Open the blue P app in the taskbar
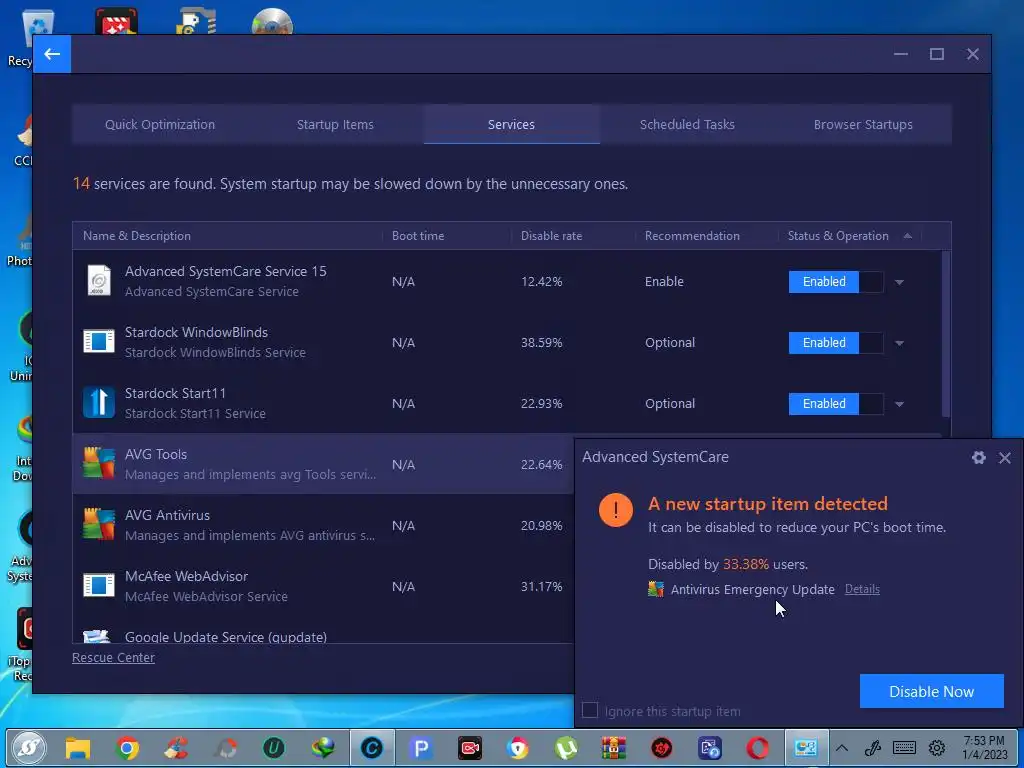Image resolution: width=1024 pixels, height=768 pixels. 421,748
